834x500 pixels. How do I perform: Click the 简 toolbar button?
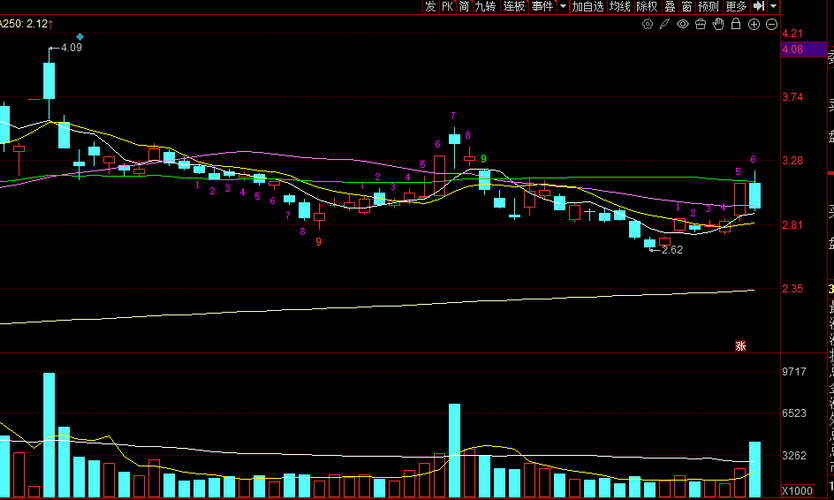(x=464, y=6)
